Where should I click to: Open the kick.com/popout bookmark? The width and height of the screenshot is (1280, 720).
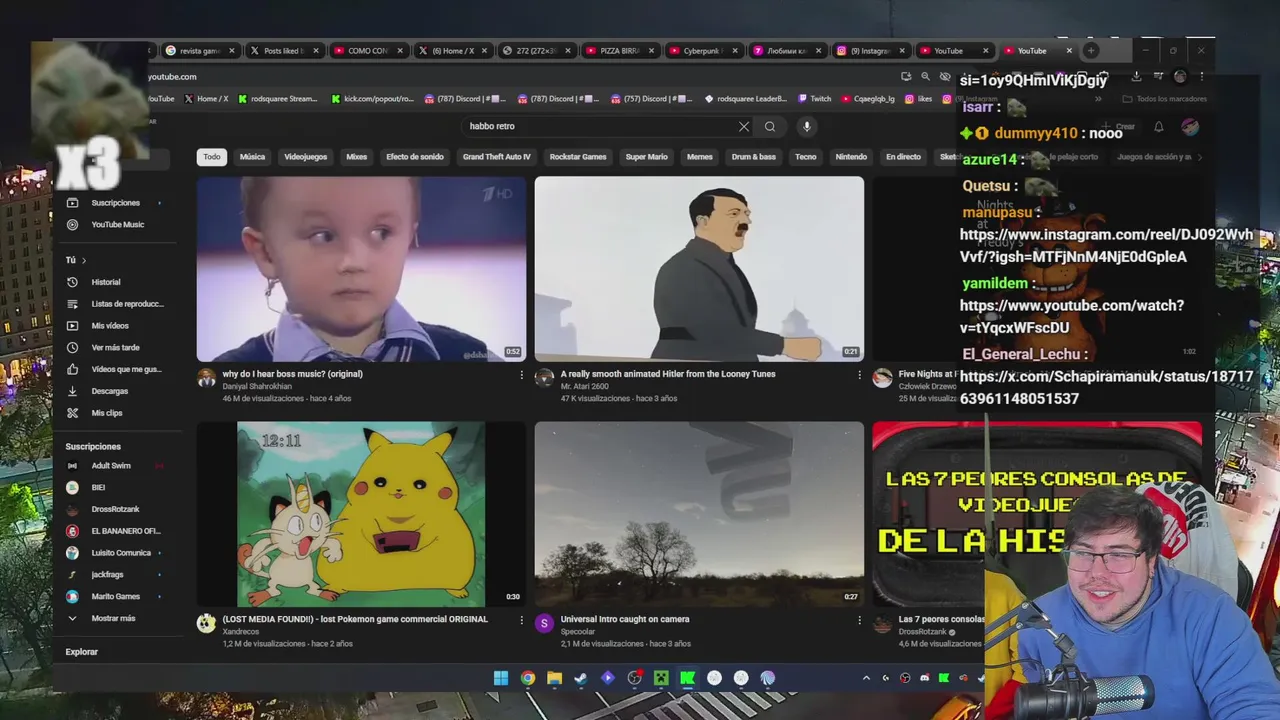pyautogui.click(x=372, y=99)
